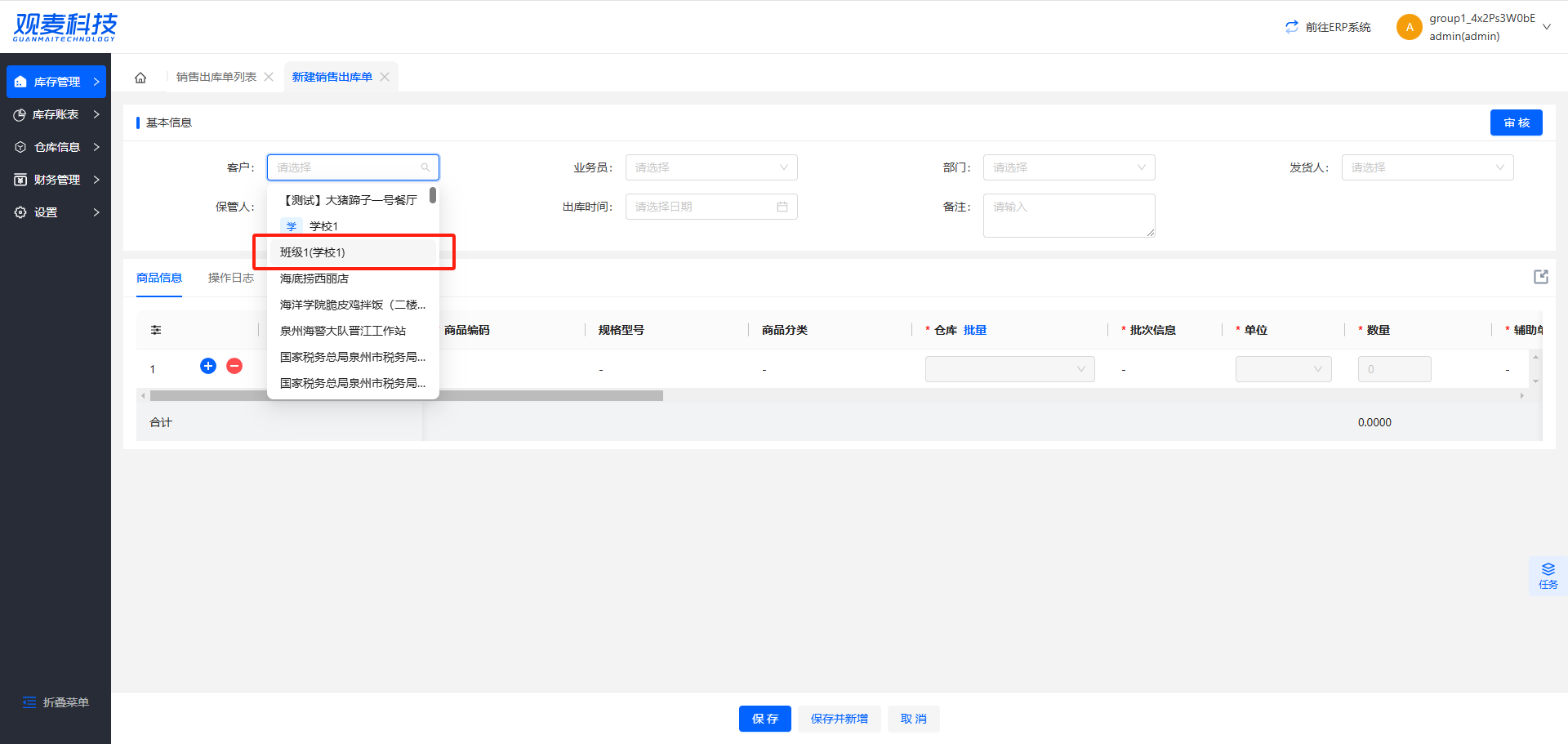Screen dimensions: 1568x744
Task: Open the 部门 dropdown
Action: tap(1069, 167)
